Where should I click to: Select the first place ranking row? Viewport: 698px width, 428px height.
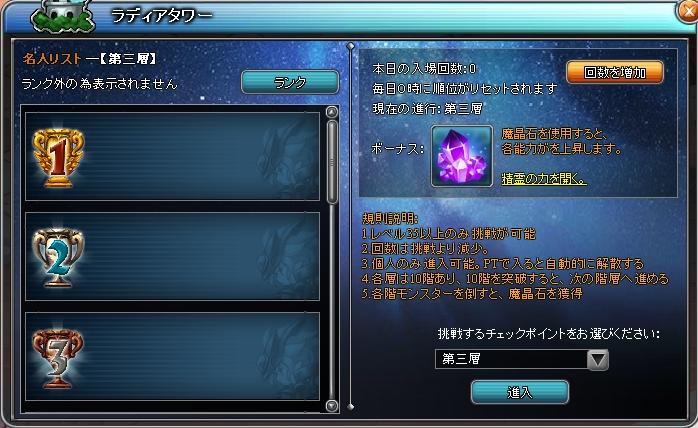click(x=172, y=156)
